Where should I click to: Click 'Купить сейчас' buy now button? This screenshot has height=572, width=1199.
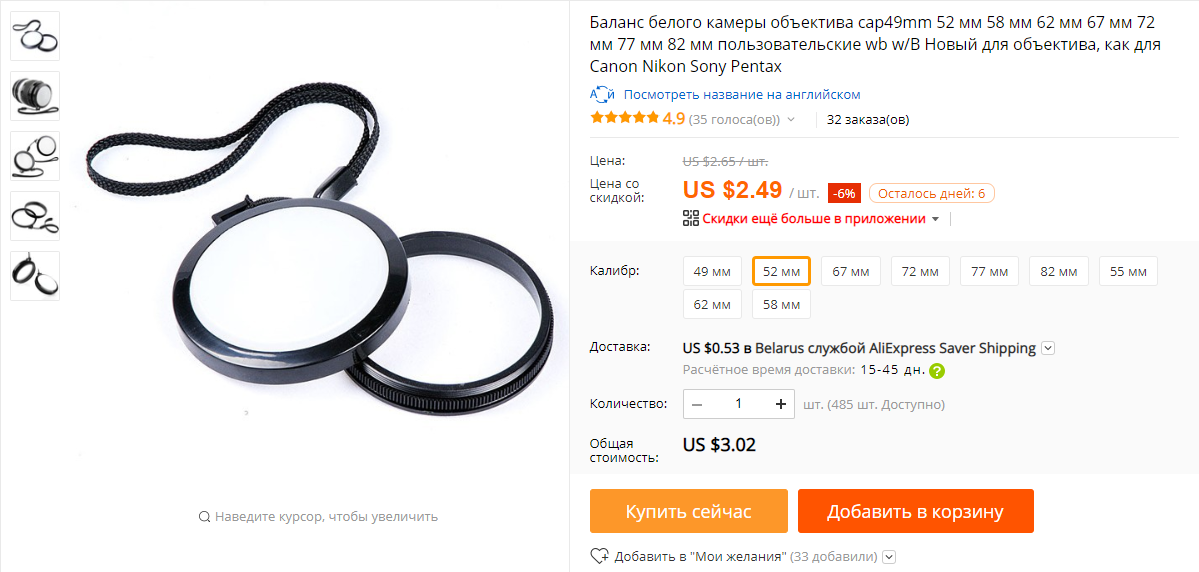pyautogui.click(x=688, y=511)
